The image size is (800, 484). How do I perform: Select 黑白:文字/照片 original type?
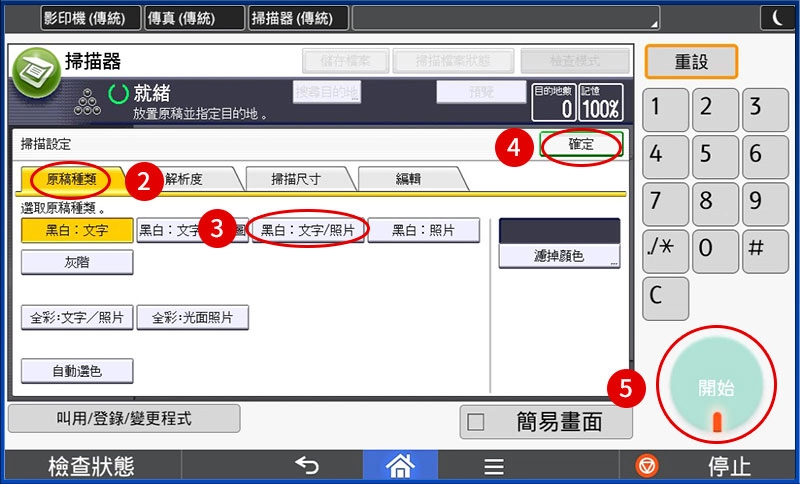tap(309, 230)
